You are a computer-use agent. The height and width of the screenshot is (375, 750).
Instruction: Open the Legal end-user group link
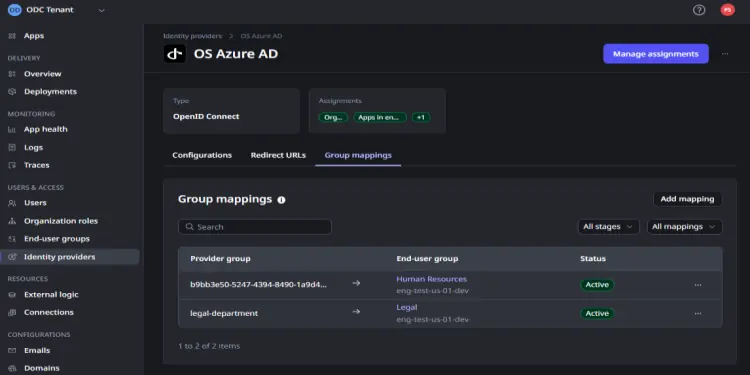coord(407,308)
